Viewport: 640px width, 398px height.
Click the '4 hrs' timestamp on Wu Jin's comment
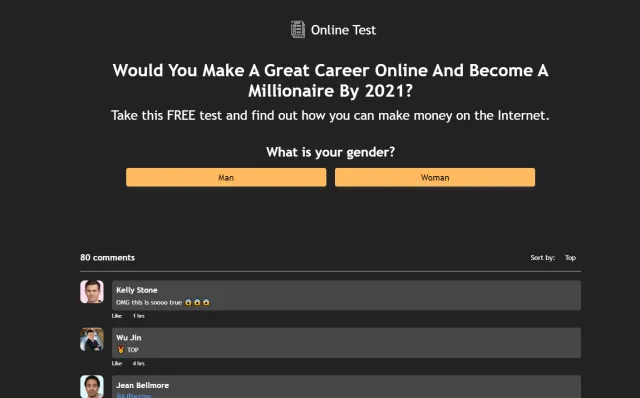coord(138,363)
